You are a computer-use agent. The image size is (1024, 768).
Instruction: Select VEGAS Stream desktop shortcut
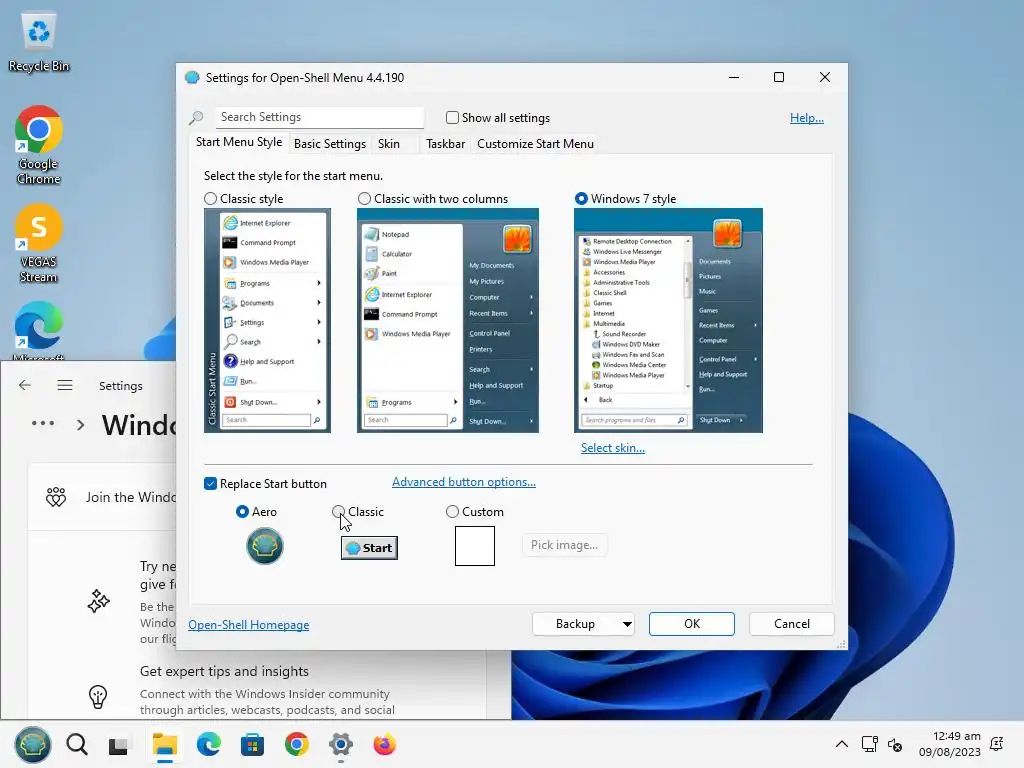pos(39,243)
